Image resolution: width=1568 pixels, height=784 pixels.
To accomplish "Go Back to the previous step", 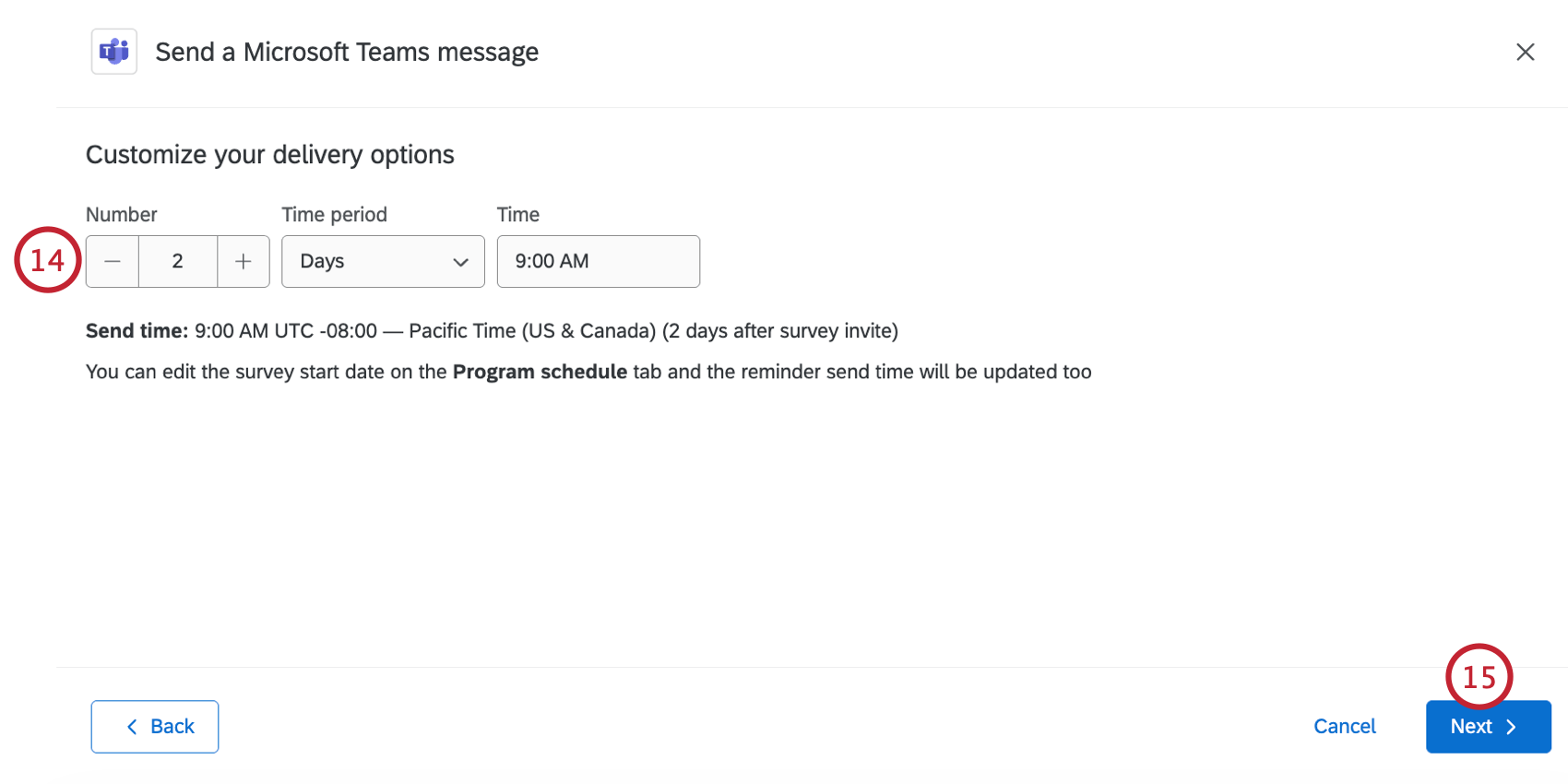I will (x=155, y=727).
